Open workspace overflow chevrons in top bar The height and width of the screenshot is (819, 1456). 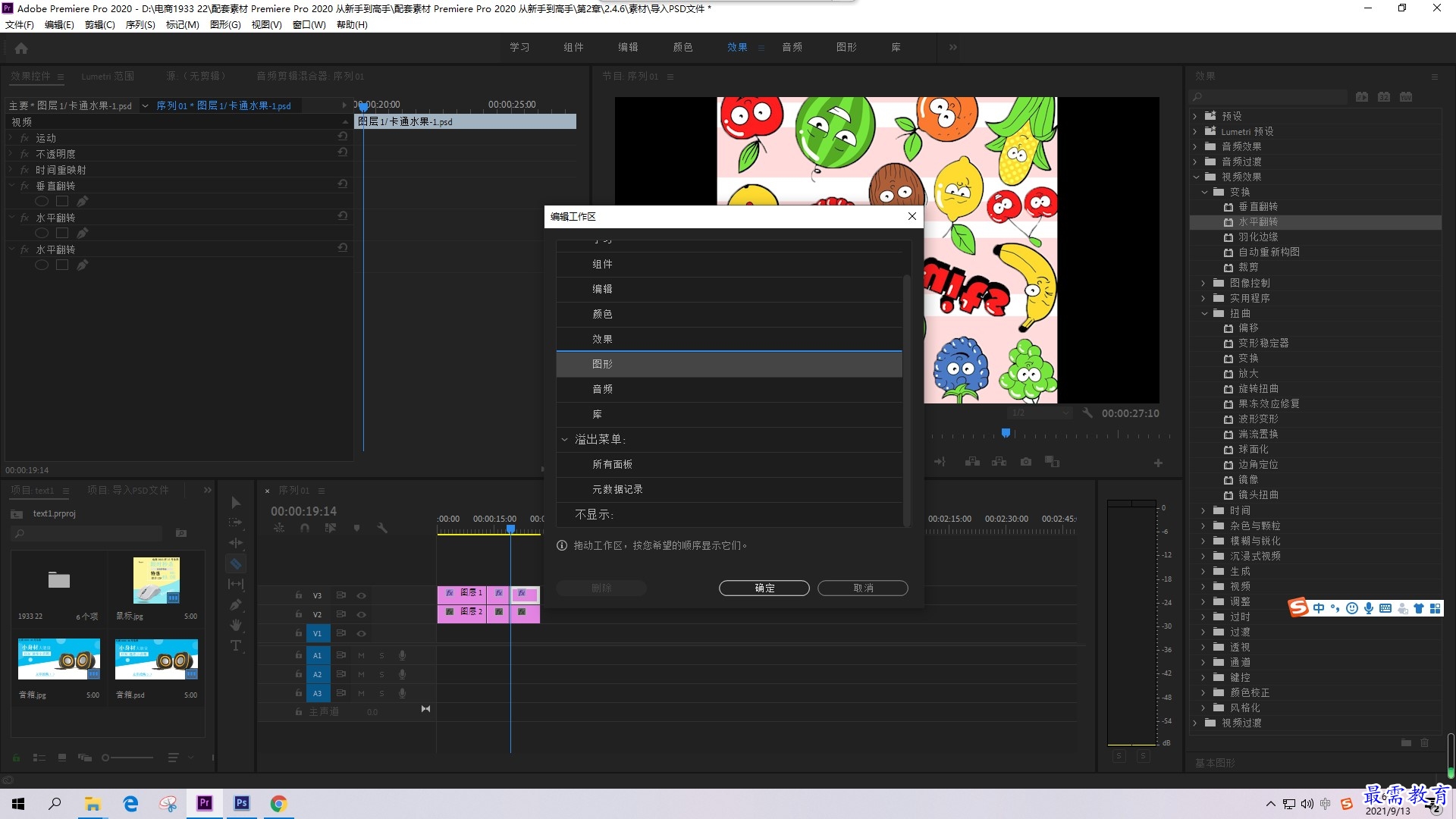[952, 47]
